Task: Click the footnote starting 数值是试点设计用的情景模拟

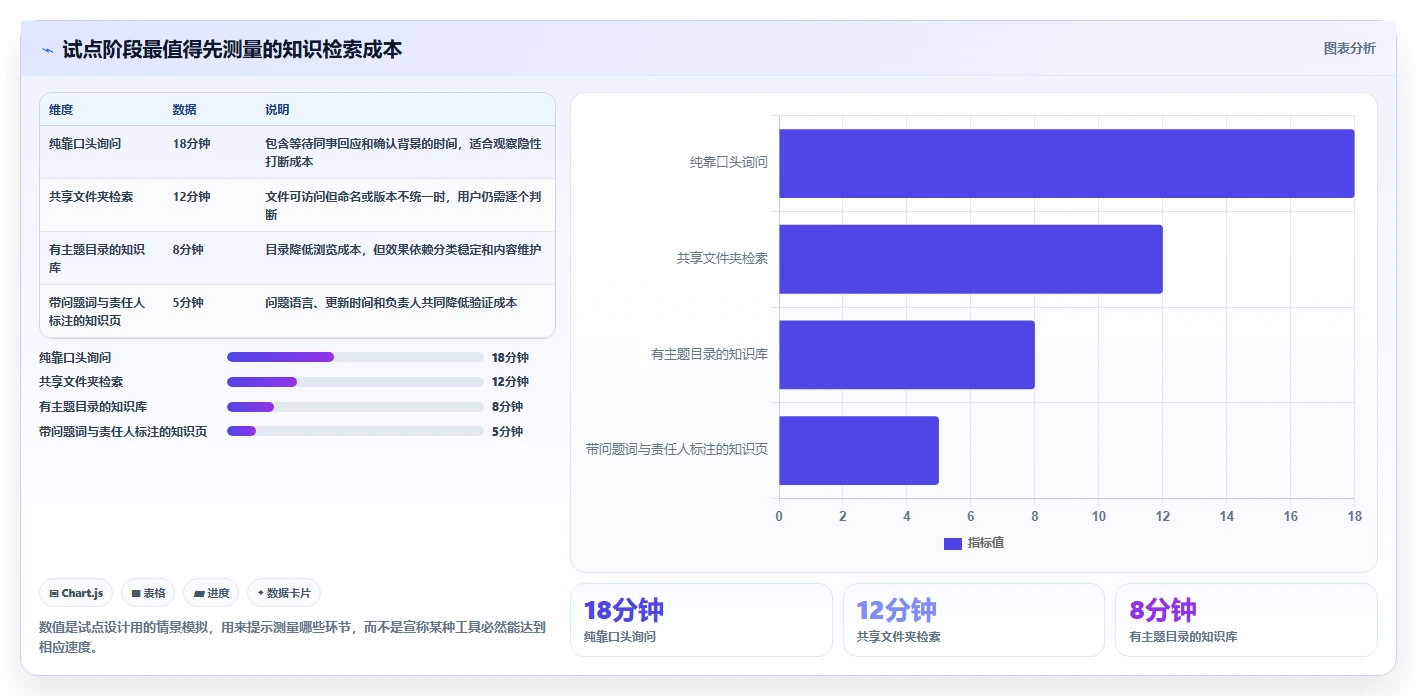Action: coord(293,636)
